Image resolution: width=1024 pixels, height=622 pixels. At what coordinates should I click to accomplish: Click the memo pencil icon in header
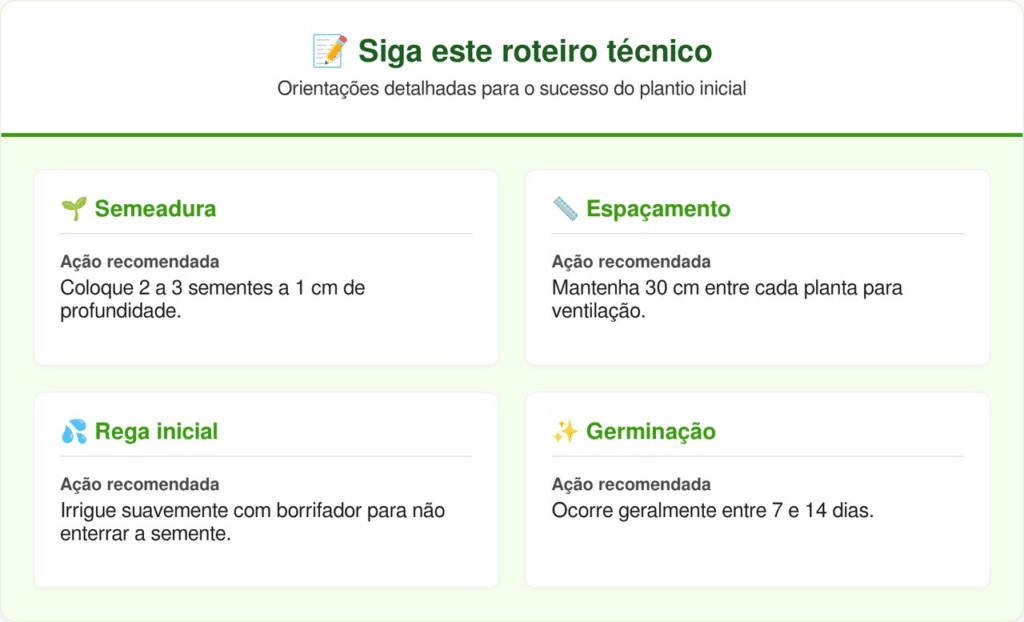(329, 50)
